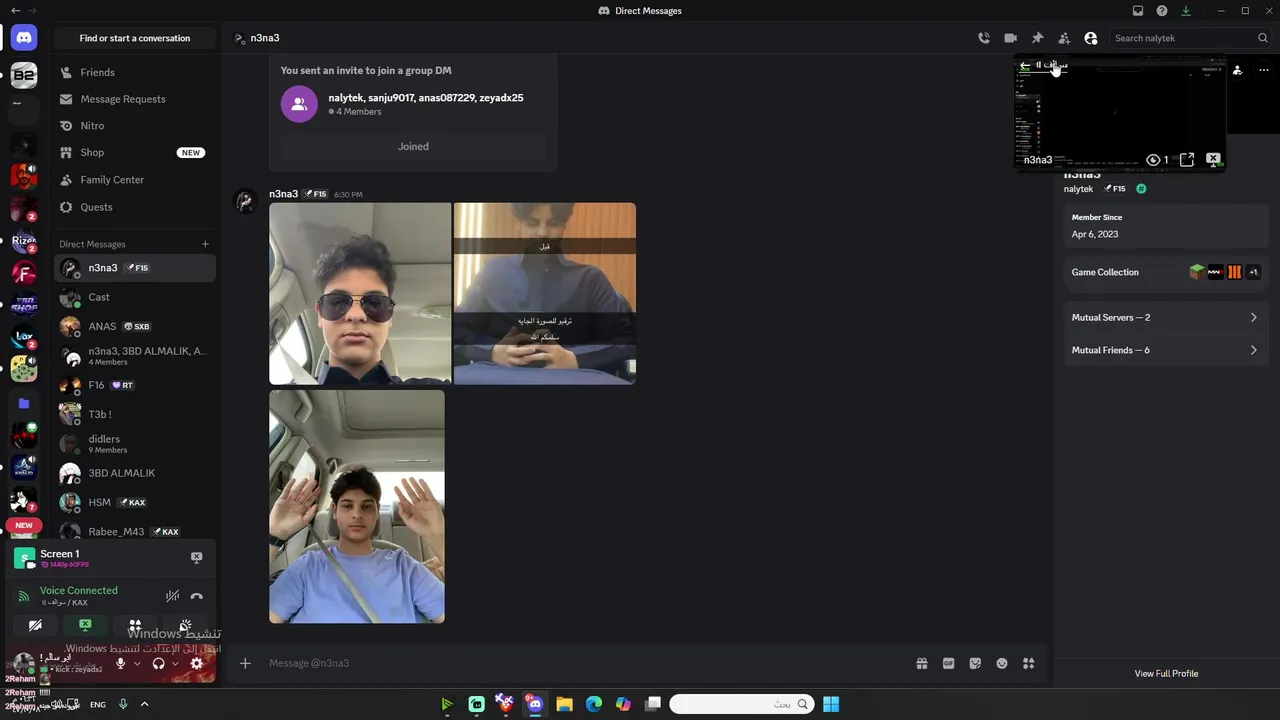Add friends to this DM

(1064, 38)
